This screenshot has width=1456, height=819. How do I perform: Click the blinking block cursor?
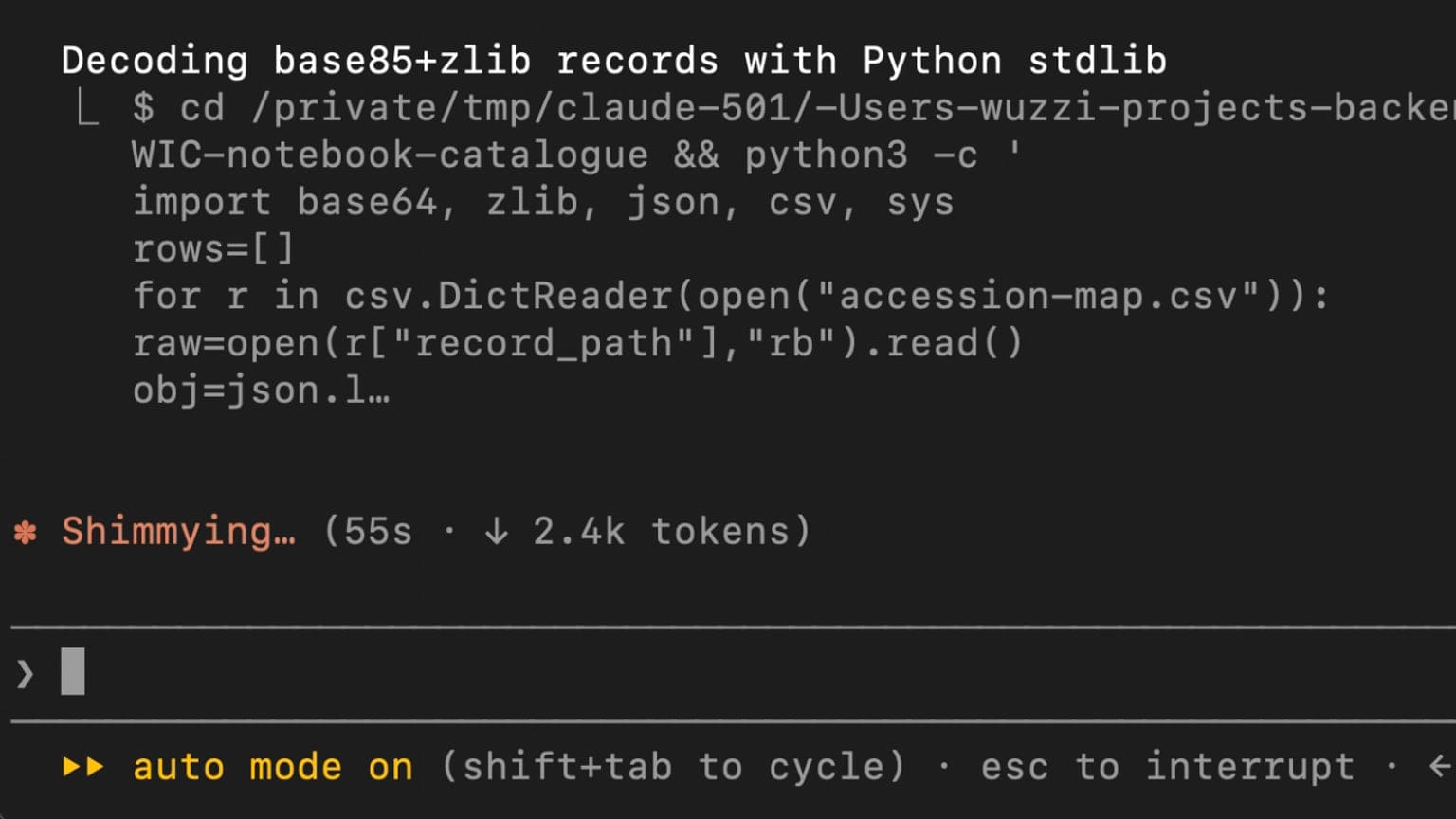(x=73, y=671)
